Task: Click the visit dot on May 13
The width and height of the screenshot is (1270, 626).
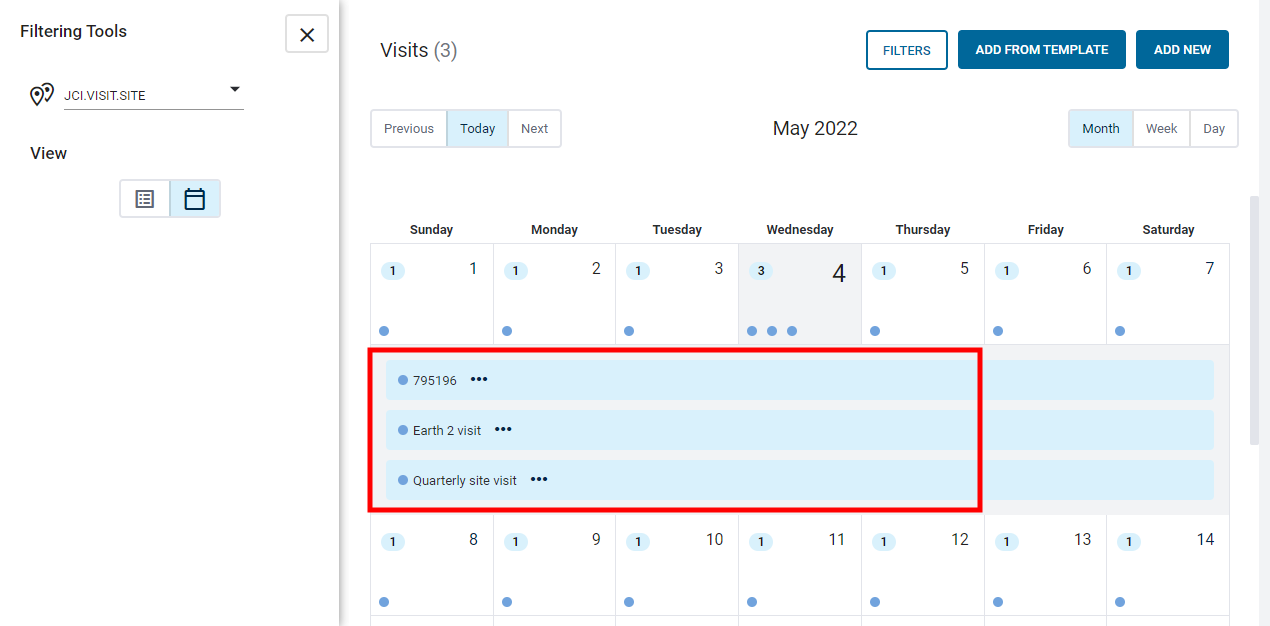Action: tap(998, 602)
